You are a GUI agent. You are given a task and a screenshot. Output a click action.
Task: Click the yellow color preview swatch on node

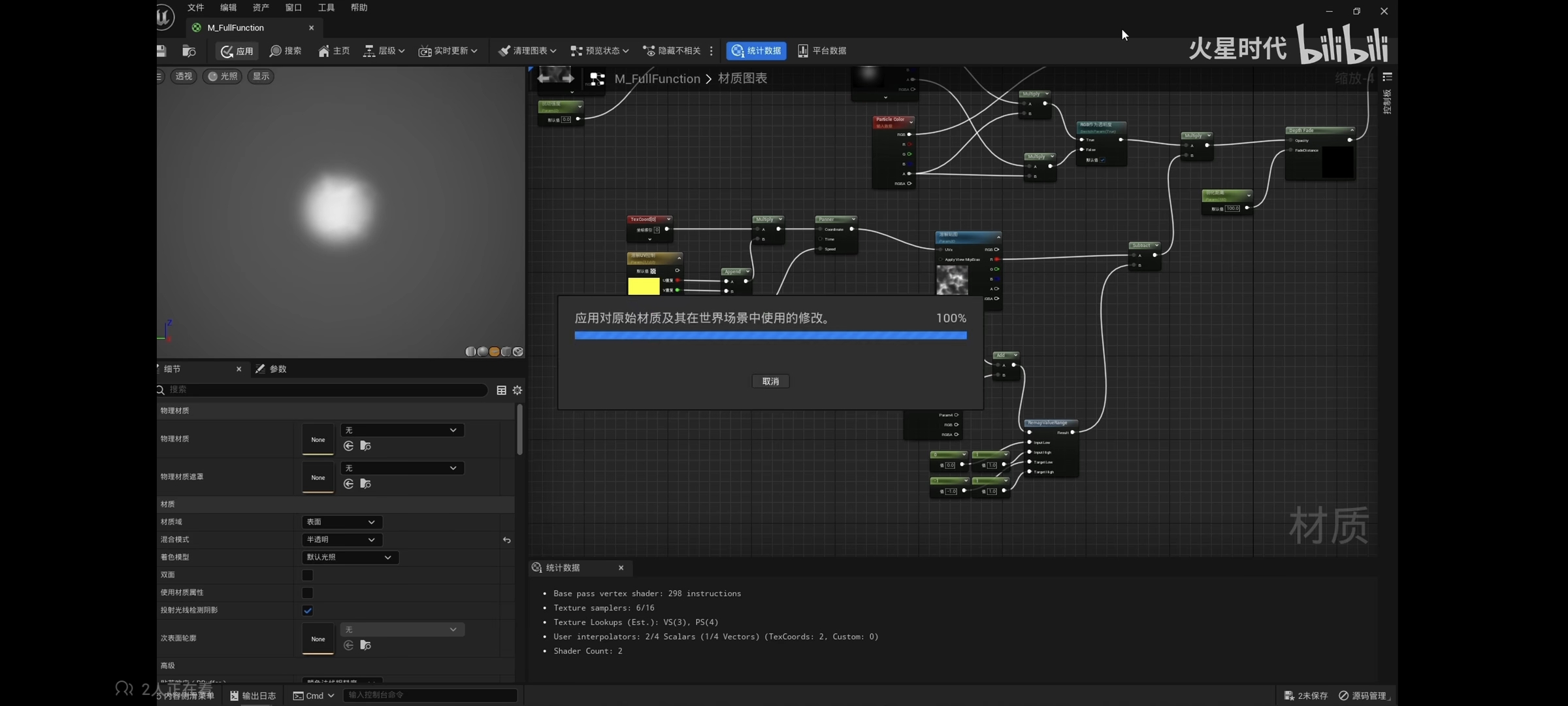click(x=644, y=286)
